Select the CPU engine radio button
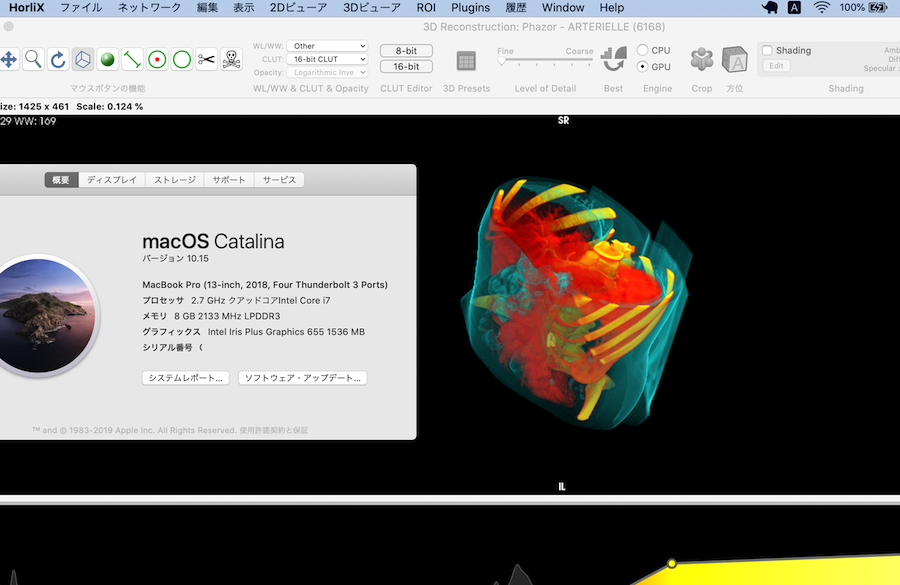 click(x=643, y=50)
